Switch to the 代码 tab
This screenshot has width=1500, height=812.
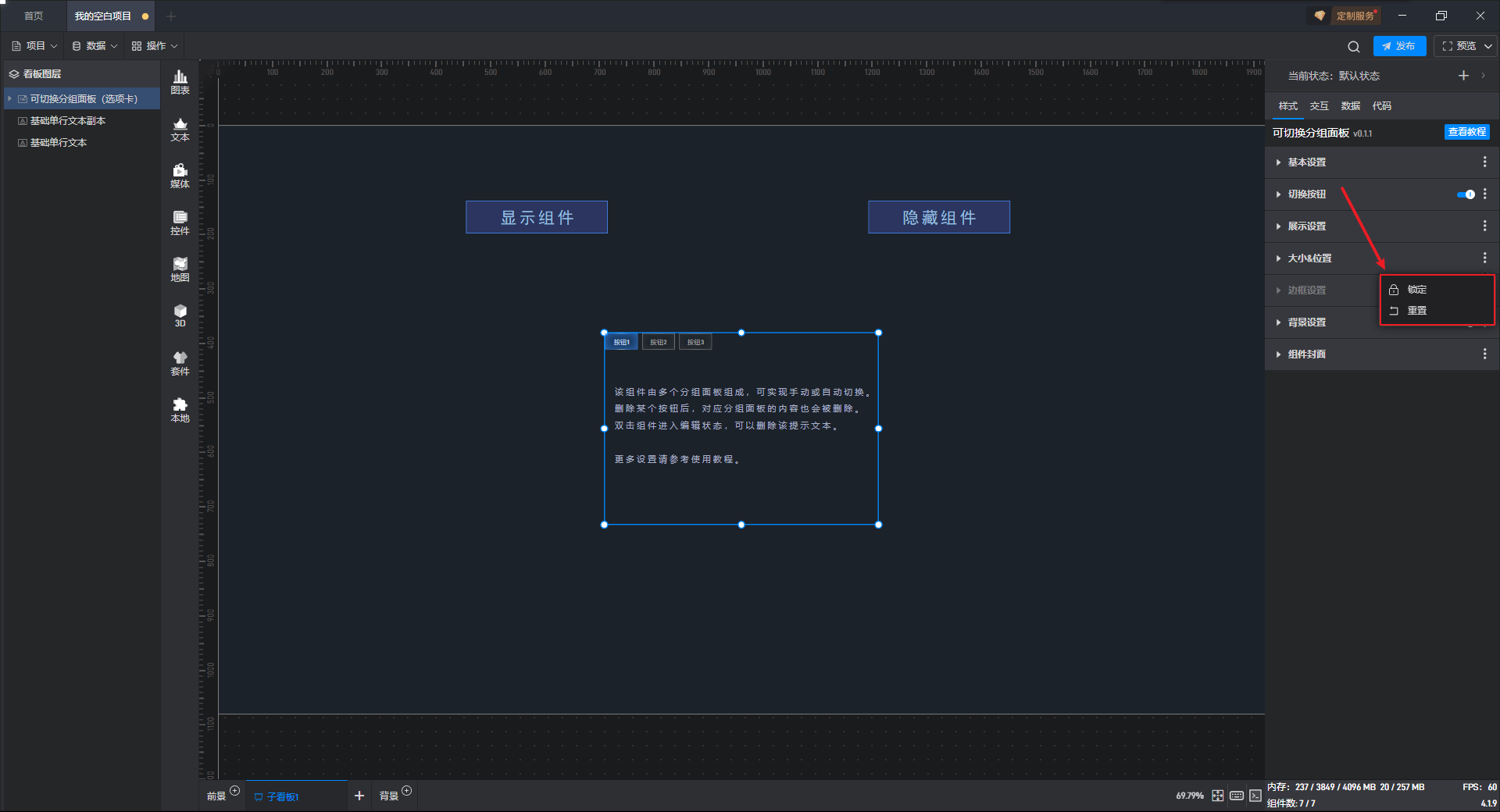pos(1381,106)
